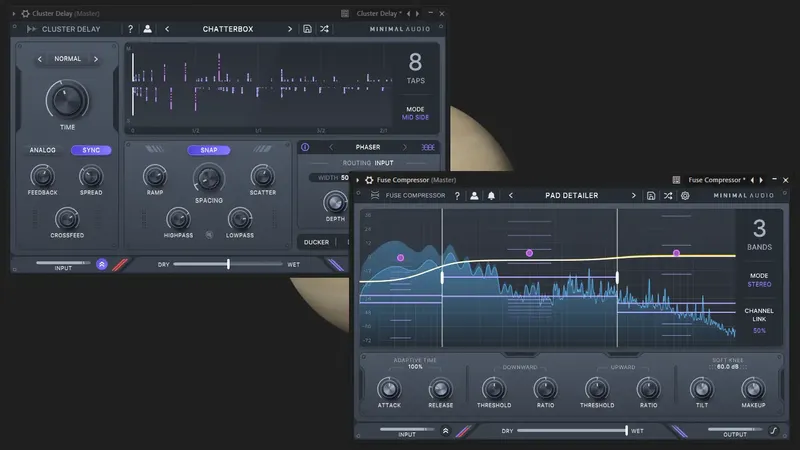Open user account in Cluster Delay
800x450 pixels.
click(147, 29)
